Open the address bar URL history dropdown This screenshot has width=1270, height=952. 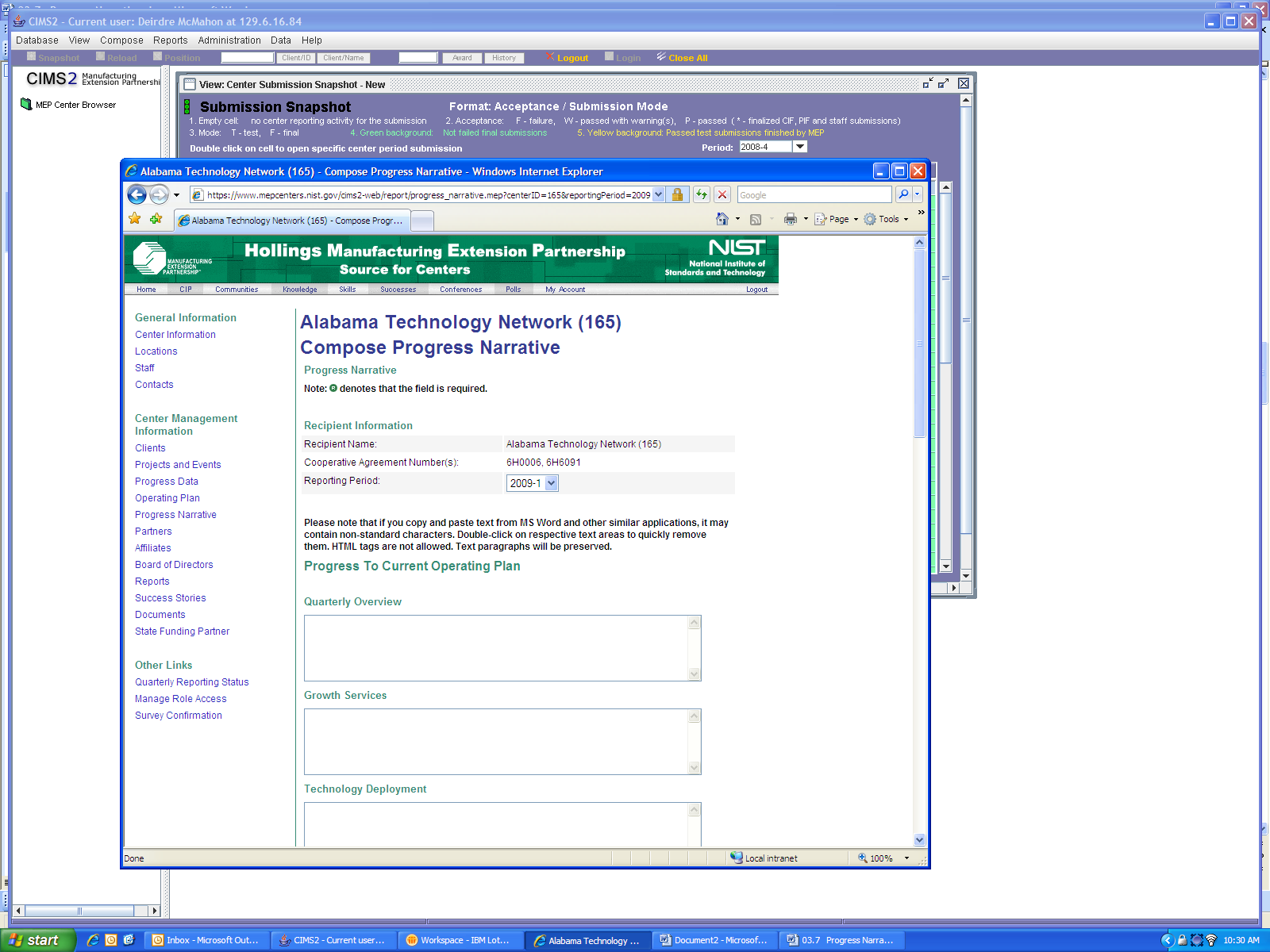658,194
